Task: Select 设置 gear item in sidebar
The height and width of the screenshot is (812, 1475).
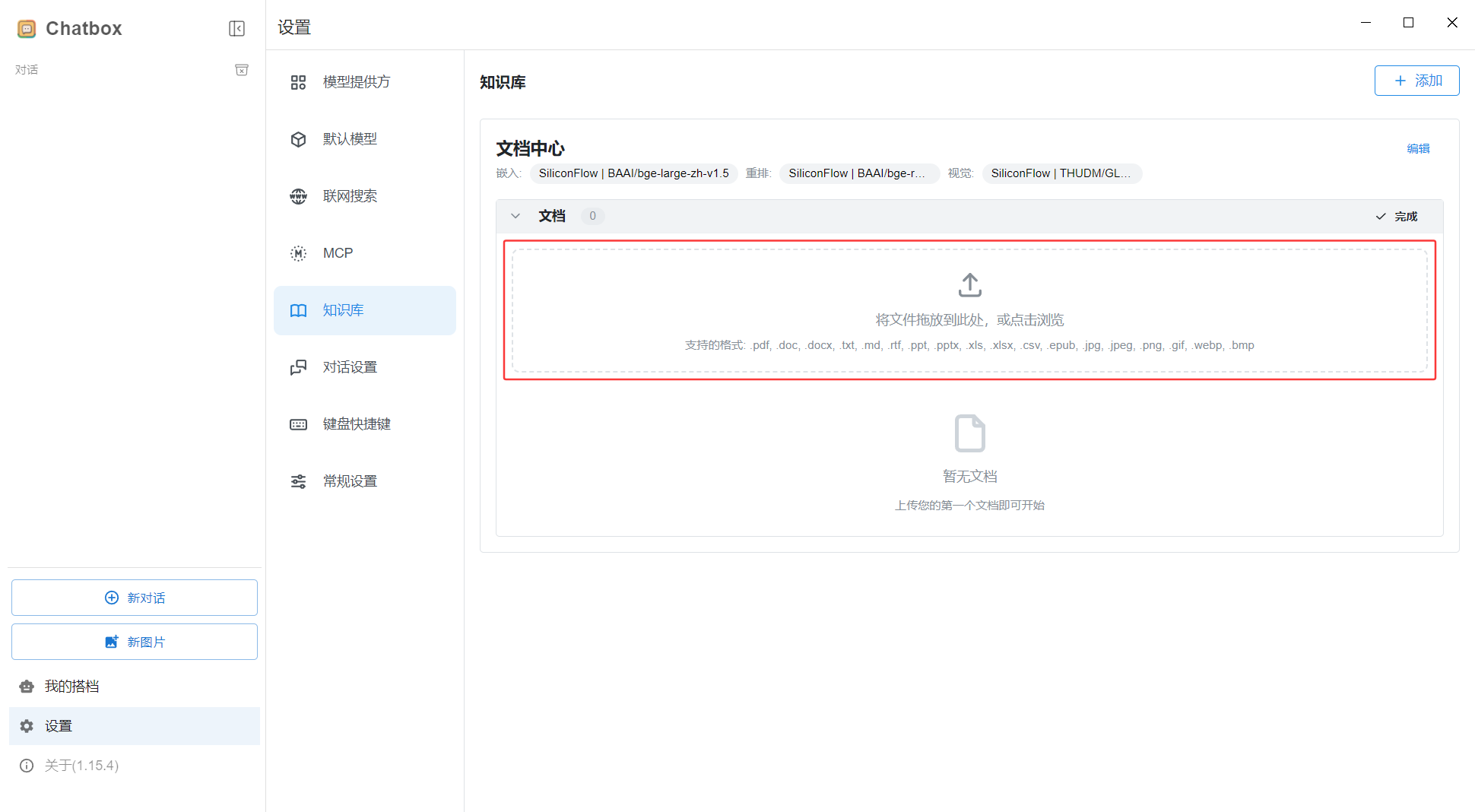Action: (58, 726)
